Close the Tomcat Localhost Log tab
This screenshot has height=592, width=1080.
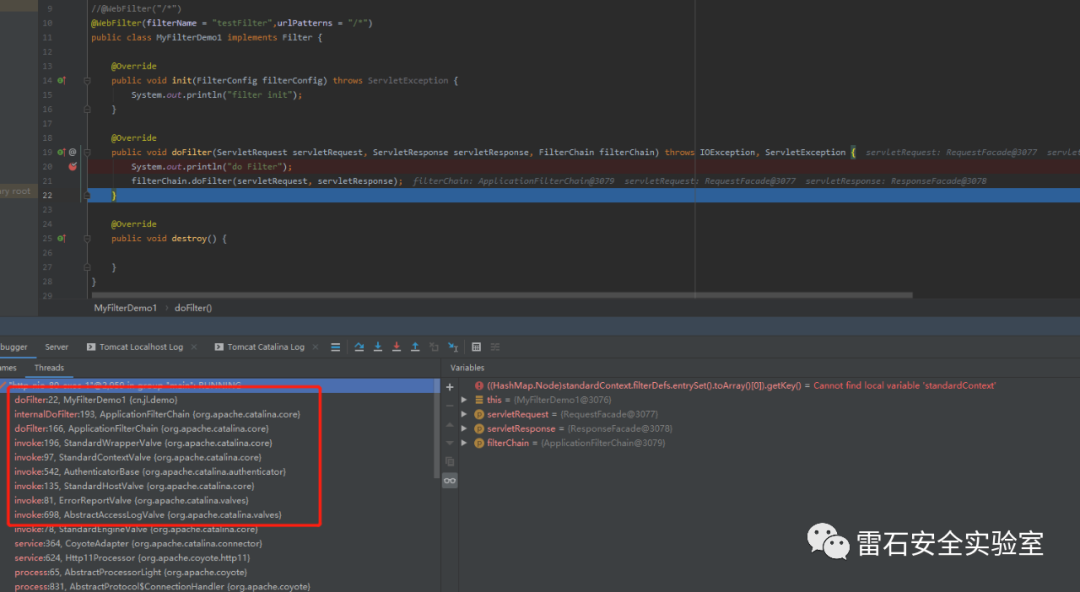[x=194, y=347]
